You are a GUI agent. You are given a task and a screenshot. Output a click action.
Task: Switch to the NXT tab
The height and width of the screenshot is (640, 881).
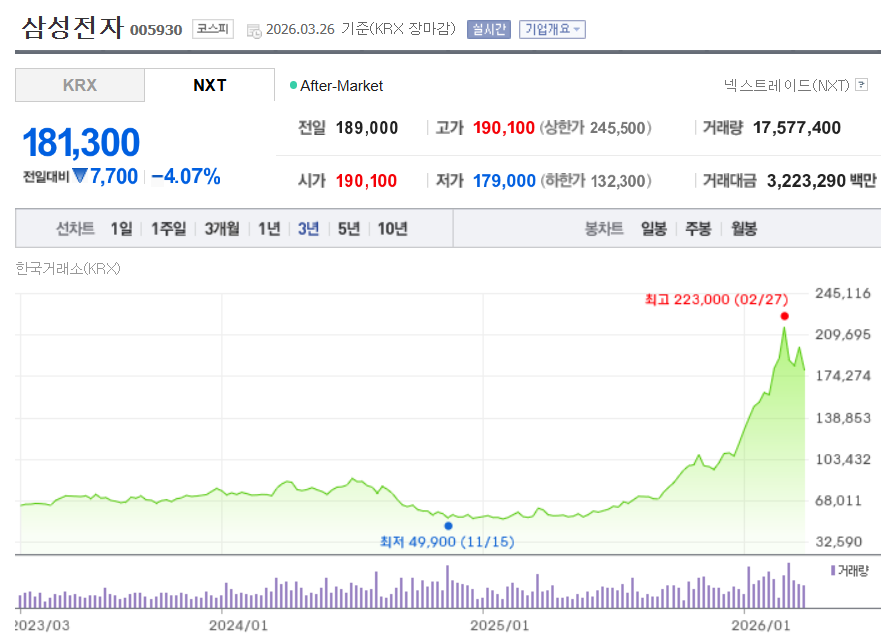click(210, 85)
